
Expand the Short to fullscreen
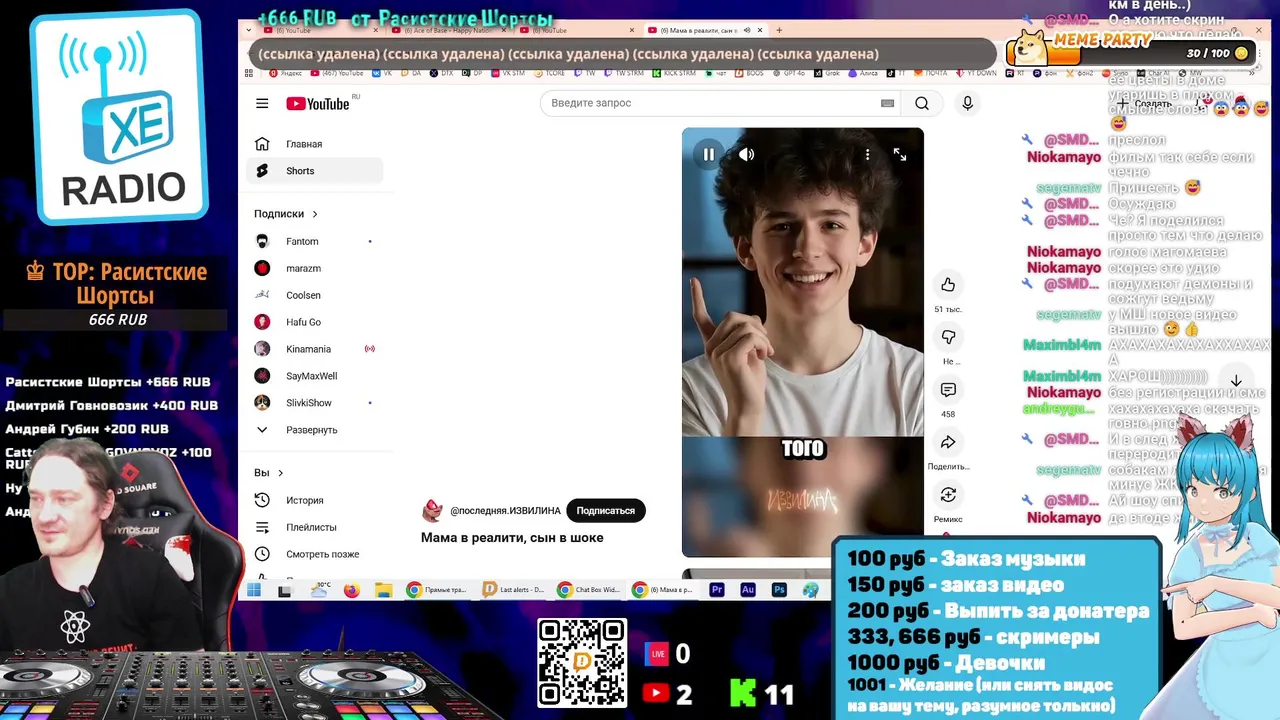click(x=900, y=154)
